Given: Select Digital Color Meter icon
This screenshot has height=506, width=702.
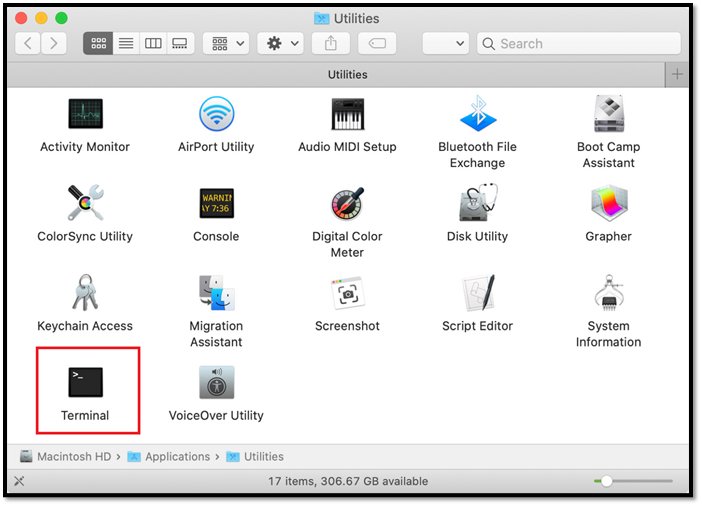Looking at the screenshot, I should point(347,203).
